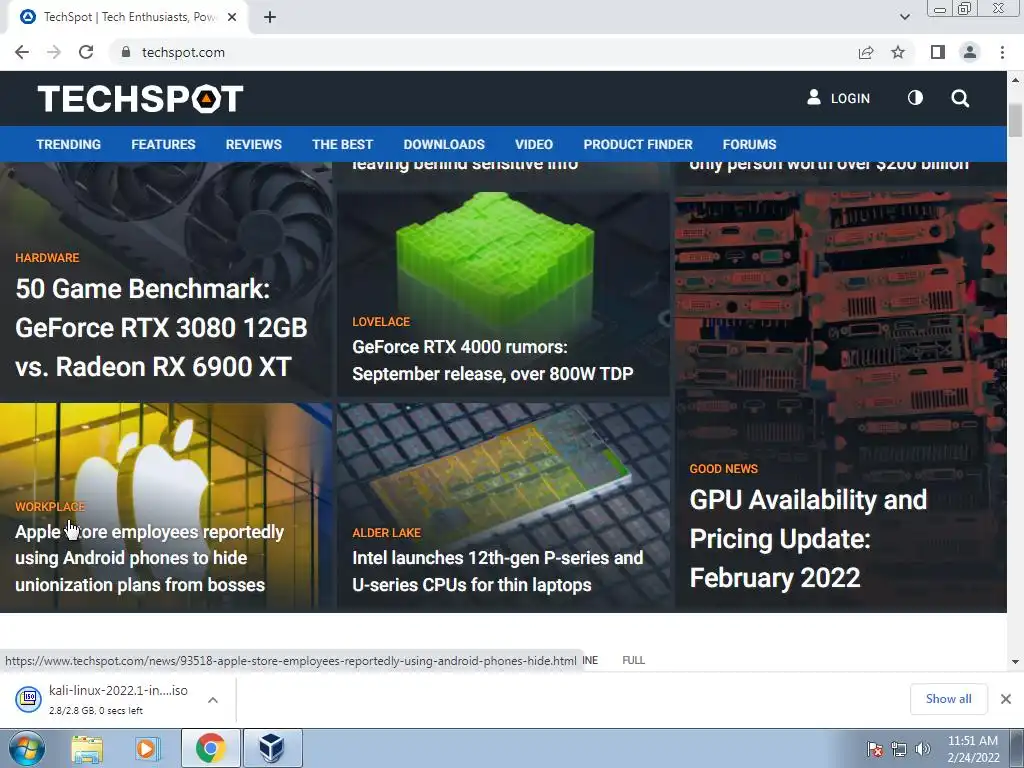Open THE BEST menu

coord(342,144)
